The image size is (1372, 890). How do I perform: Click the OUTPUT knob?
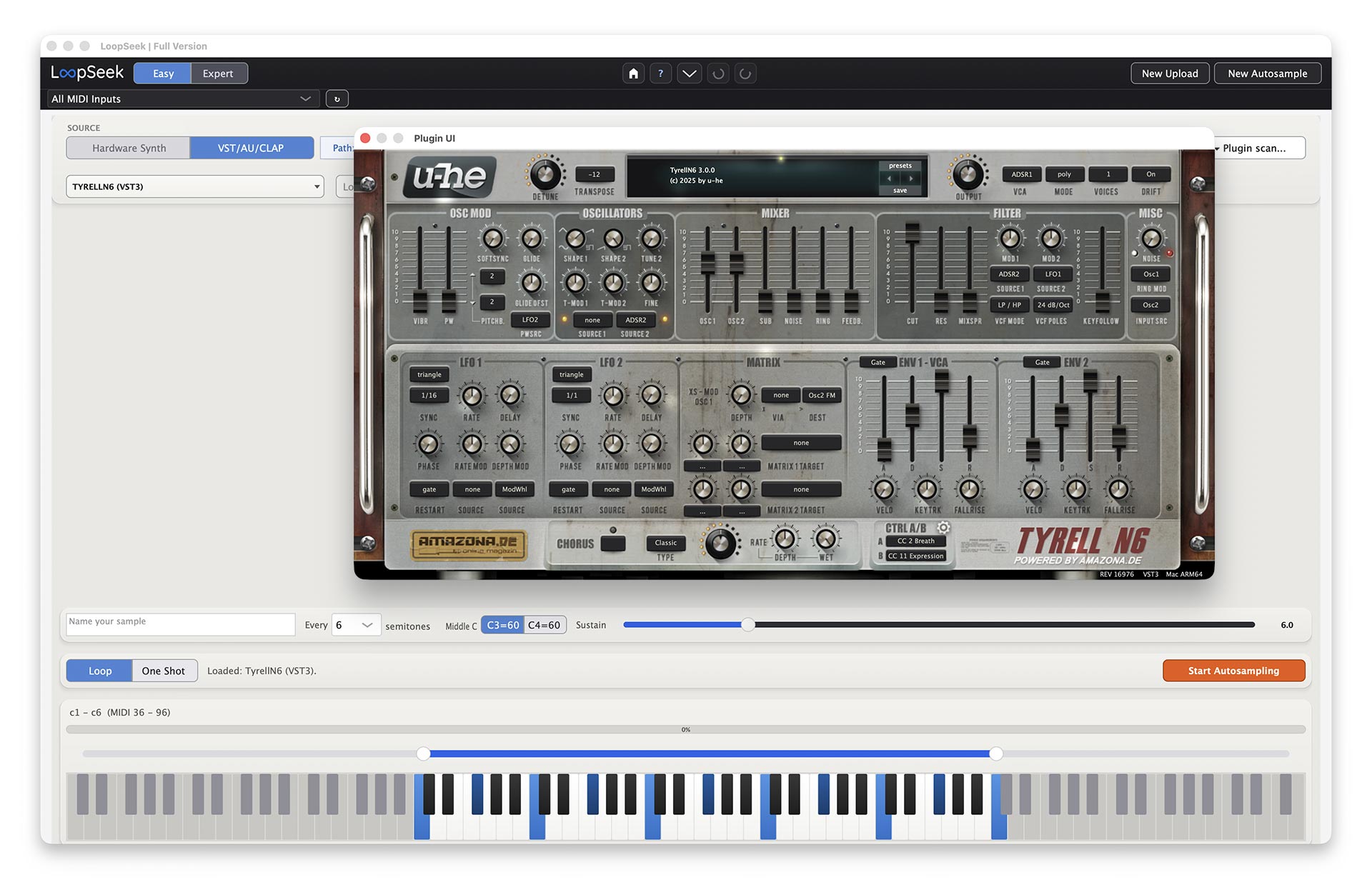click(968, 174)
